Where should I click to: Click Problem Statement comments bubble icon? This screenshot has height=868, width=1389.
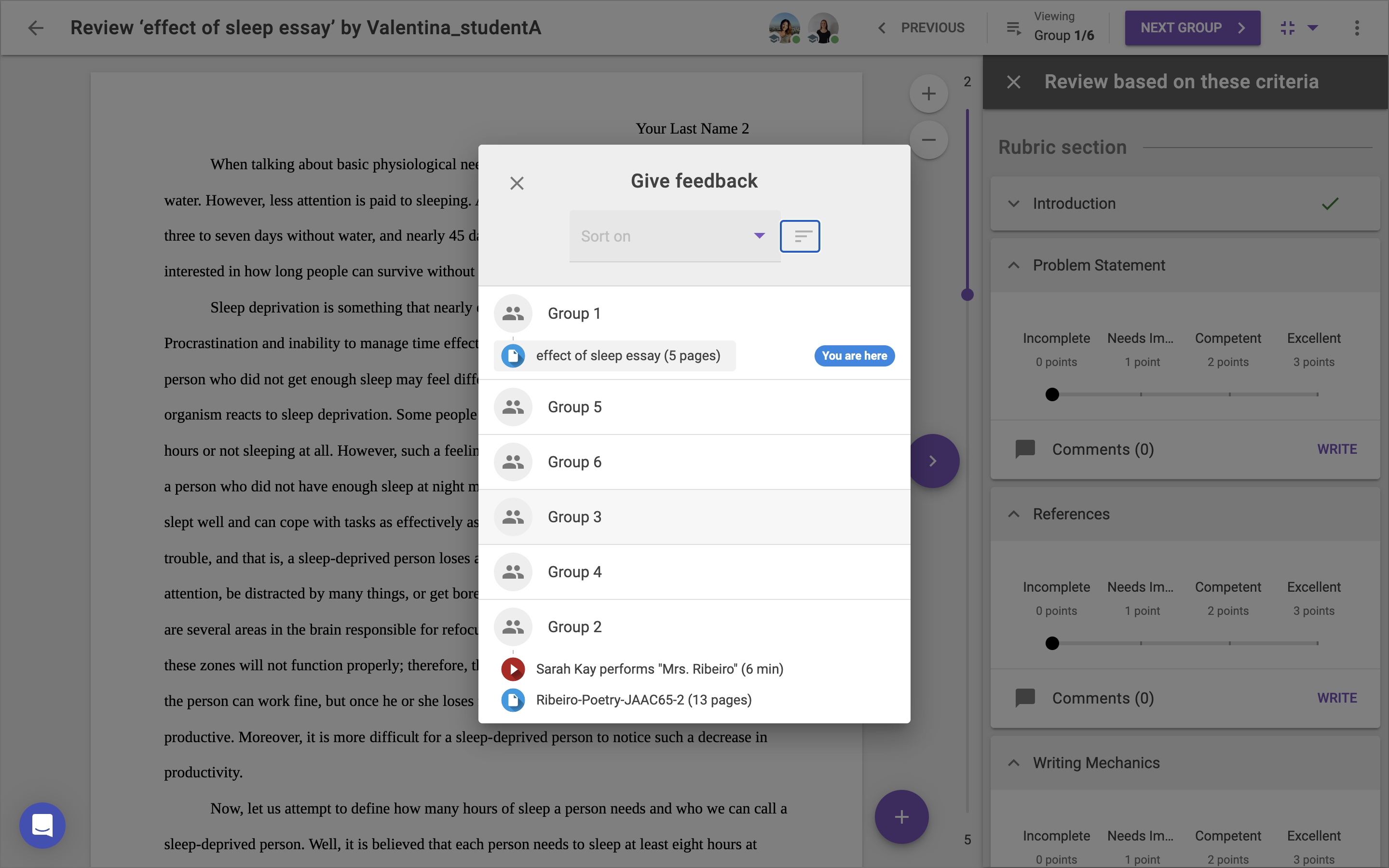click(1025, 449)
